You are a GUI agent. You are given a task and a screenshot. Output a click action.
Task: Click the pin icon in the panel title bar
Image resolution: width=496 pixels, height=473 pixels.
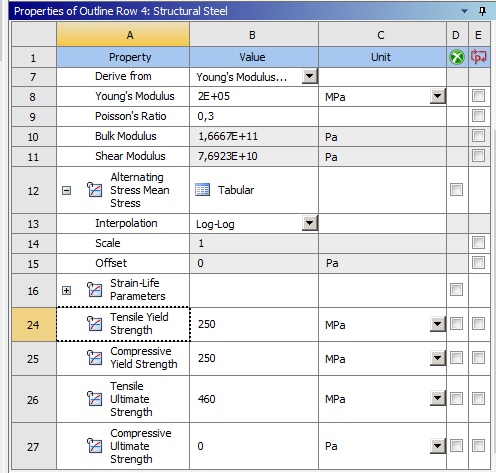tap(482, 11)
